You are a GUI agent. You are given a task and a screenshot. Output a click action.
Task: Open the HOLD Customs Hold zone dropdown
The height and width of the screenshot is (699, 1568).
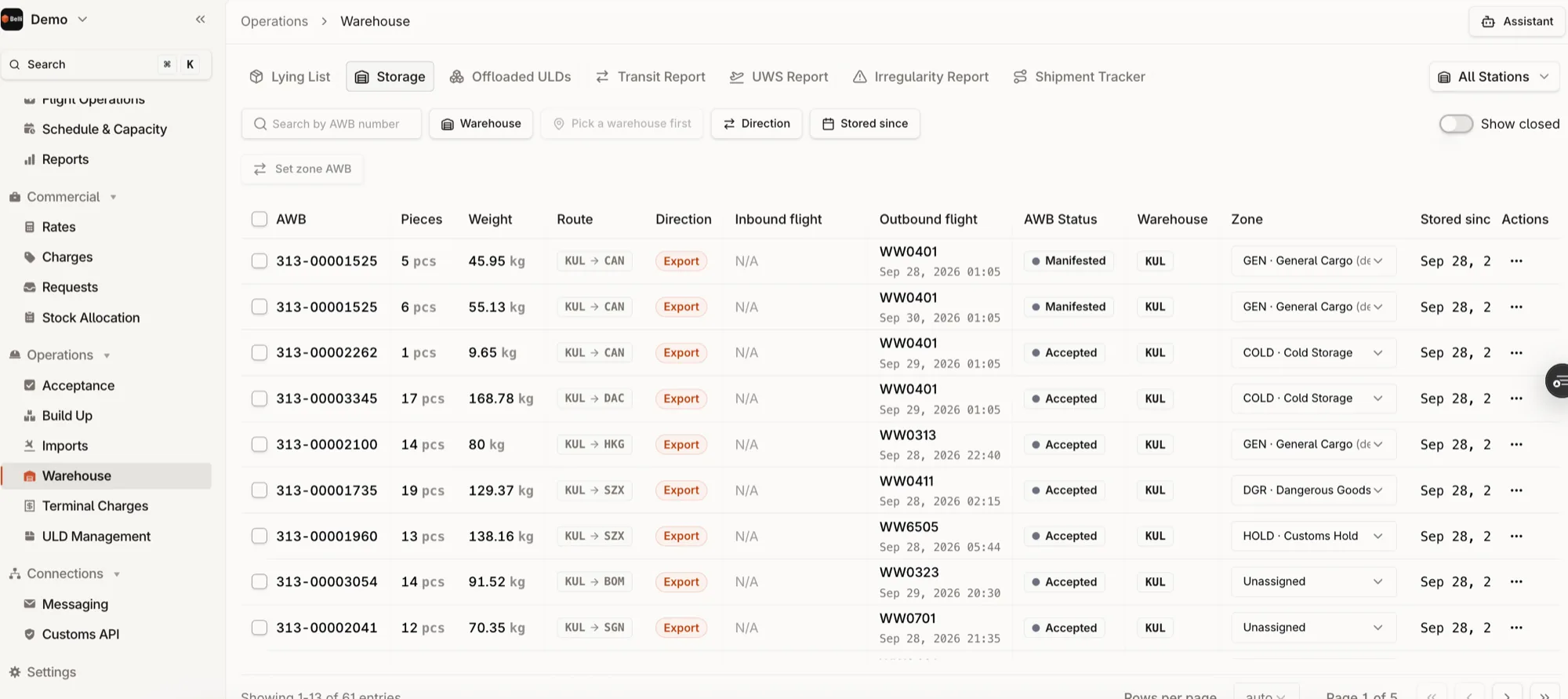pos(1313,536)
